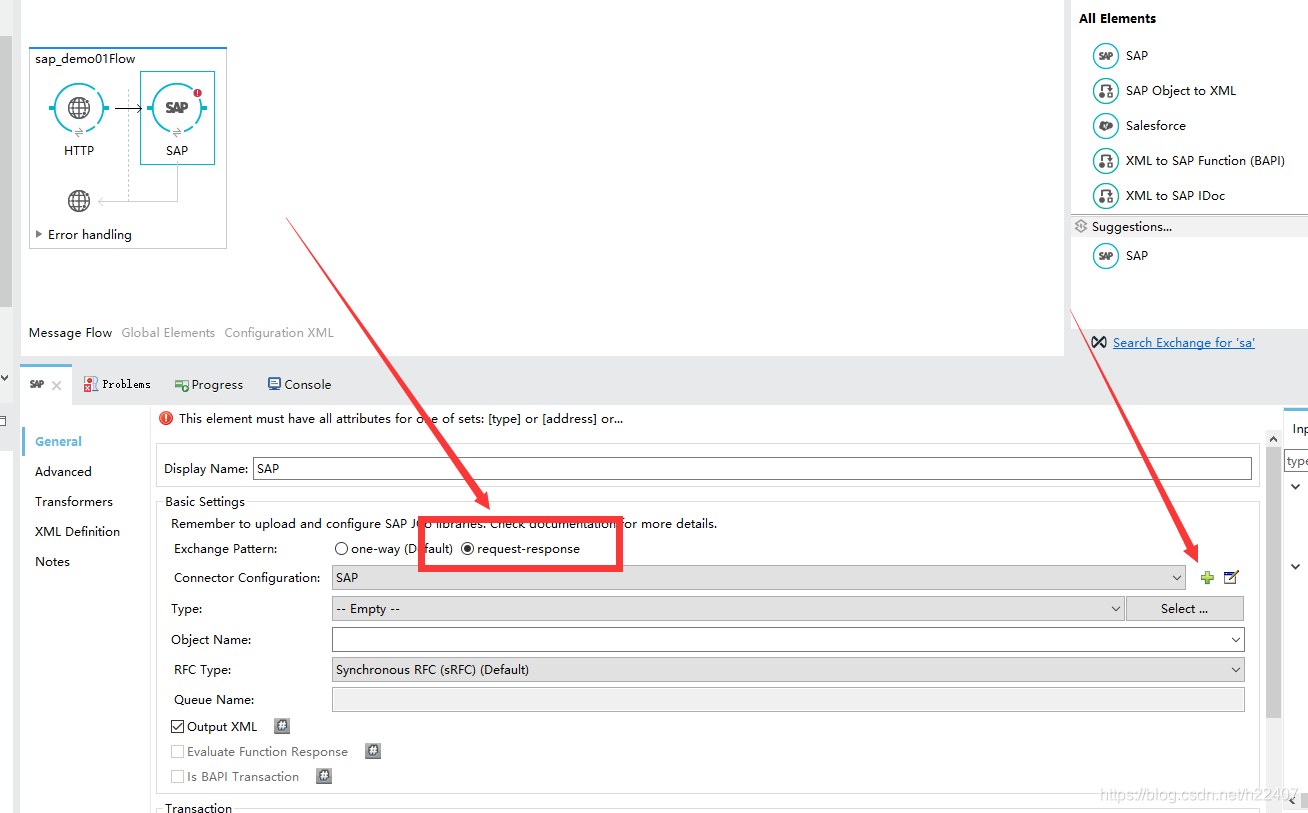
Task: Open the Object Name combo box
Action: 788,639
